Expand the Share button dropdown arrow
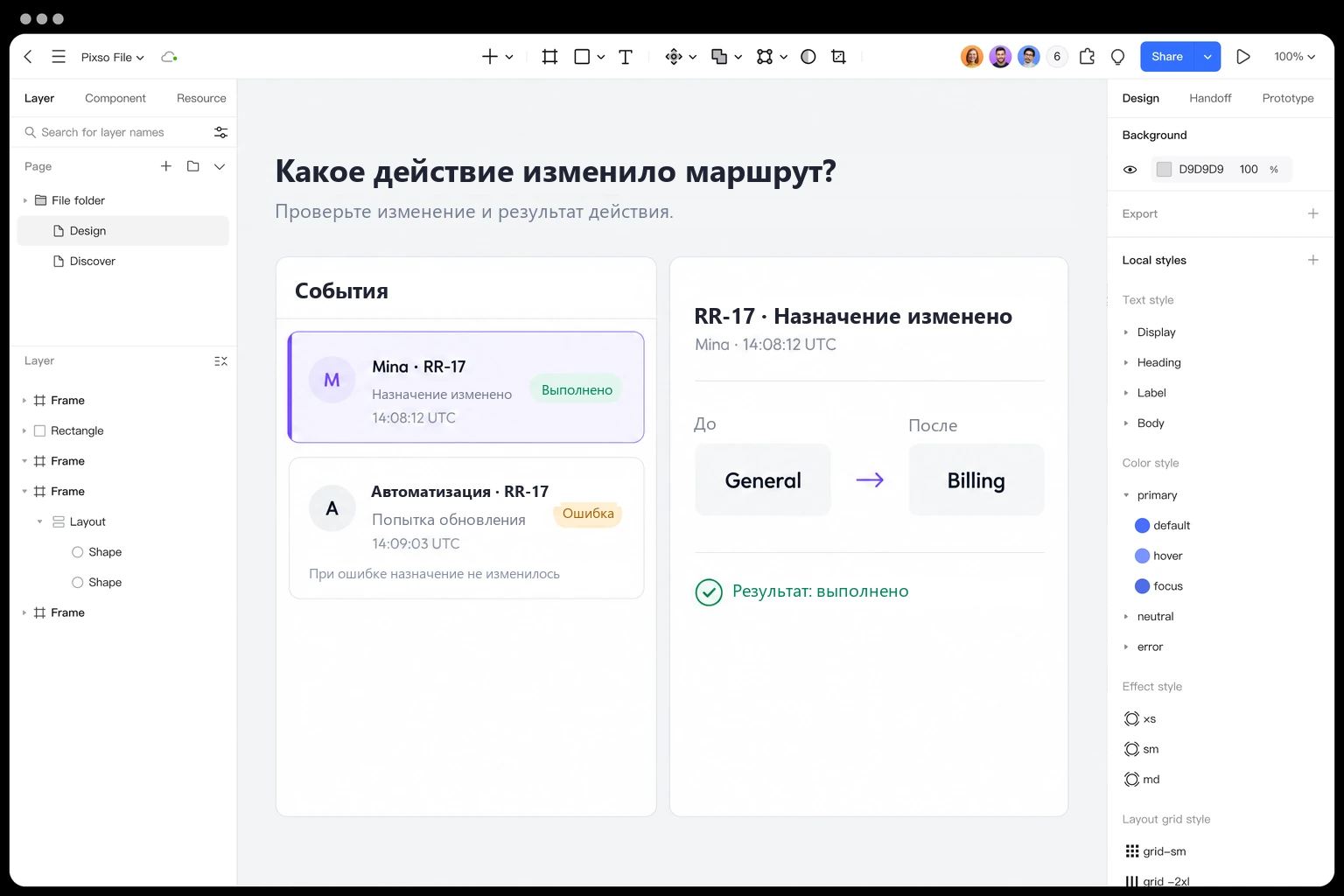Viewport: 1344px width, 896px height. click(1207, 57)
